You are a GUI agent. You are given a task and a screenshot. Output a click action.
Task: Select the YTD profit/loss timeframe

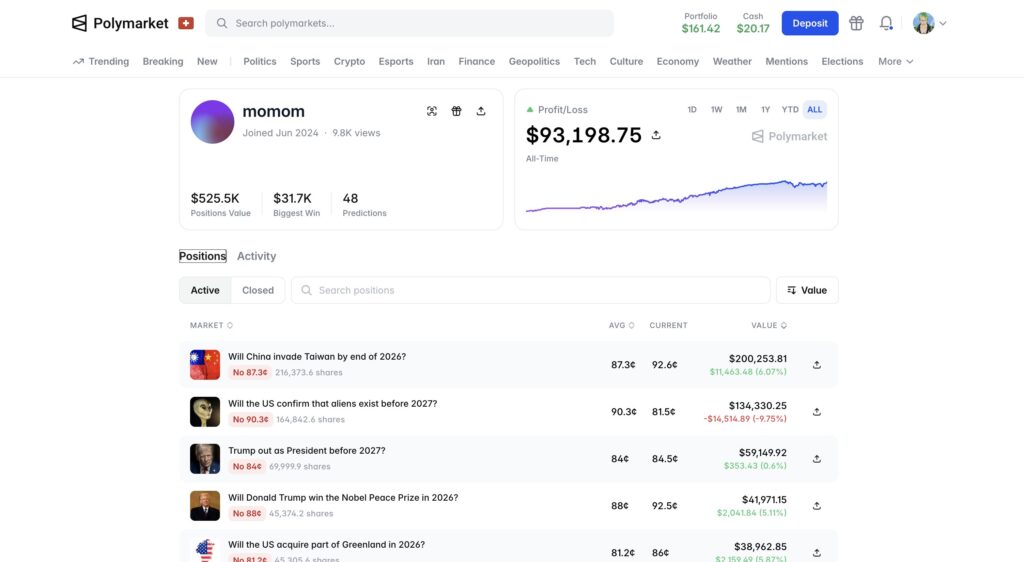tap(790, 110)
